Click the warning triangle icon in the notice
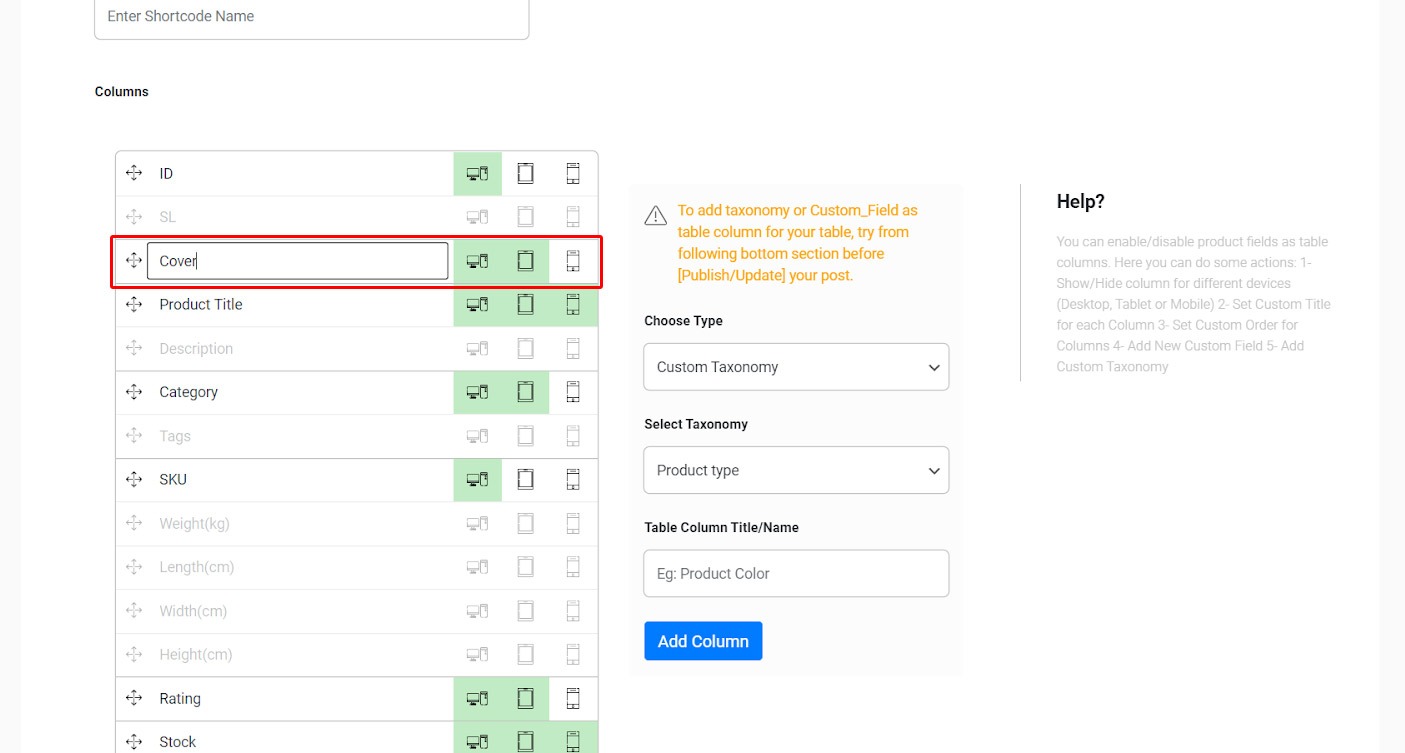Image resolution: width=1405 pixels, height=753 pixels. pos(656,215)
